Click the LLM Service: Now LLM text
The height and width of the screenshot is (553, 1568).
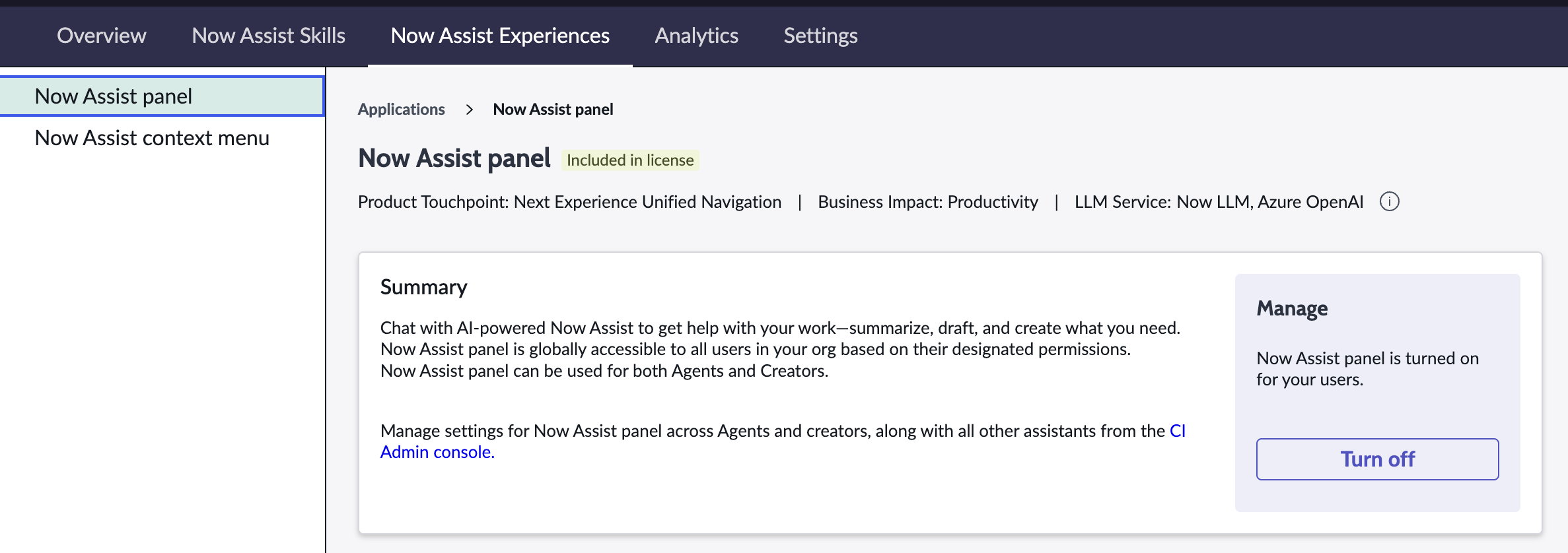click(1219, 202)
